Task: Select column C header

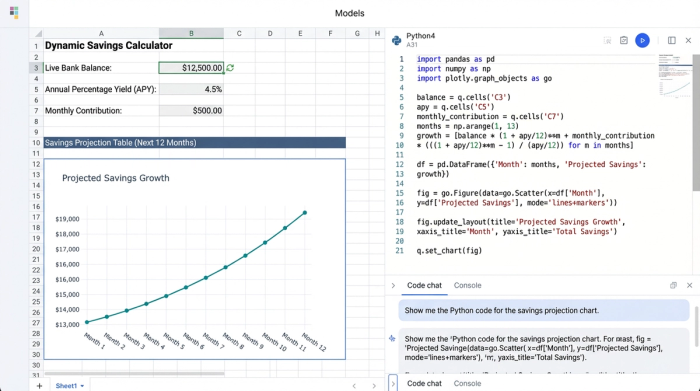Action: 239,33
